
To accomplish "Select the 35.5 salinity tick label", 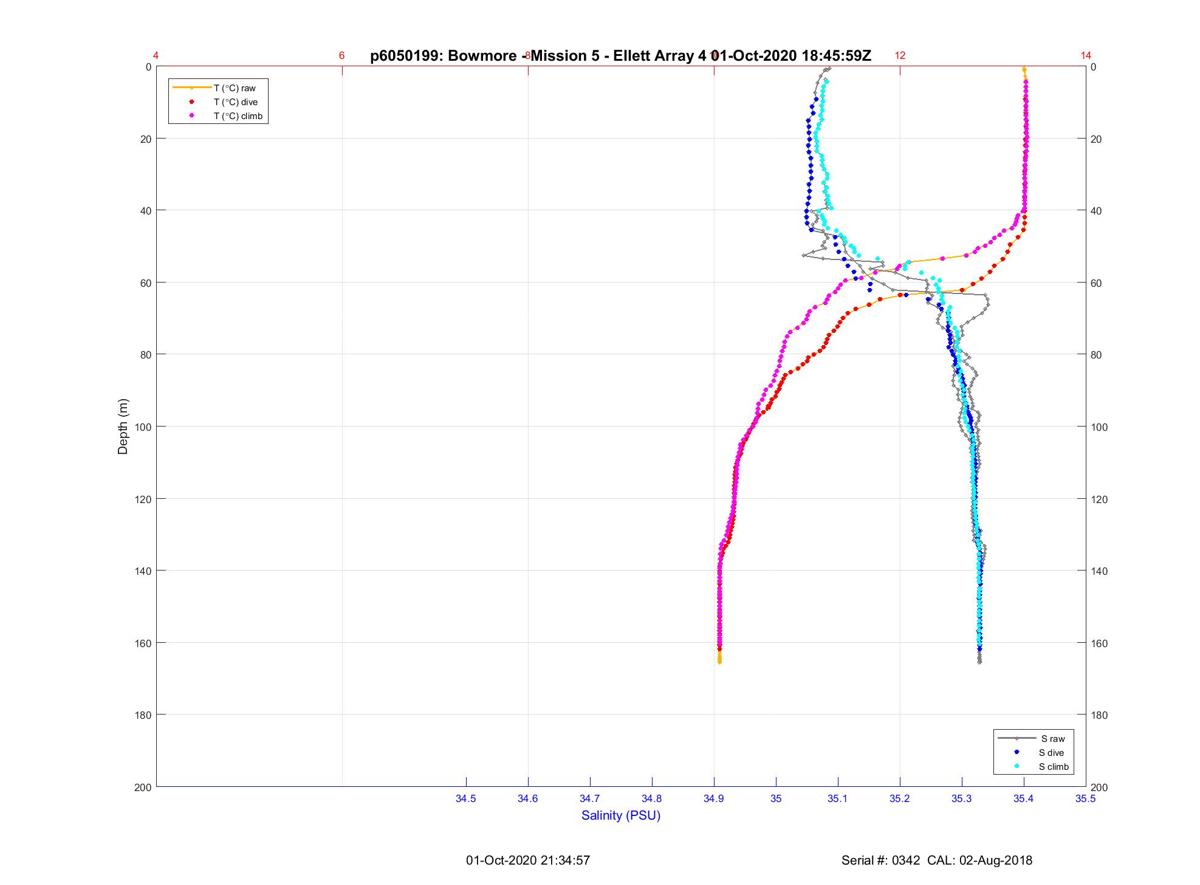I will [1085, 799].
